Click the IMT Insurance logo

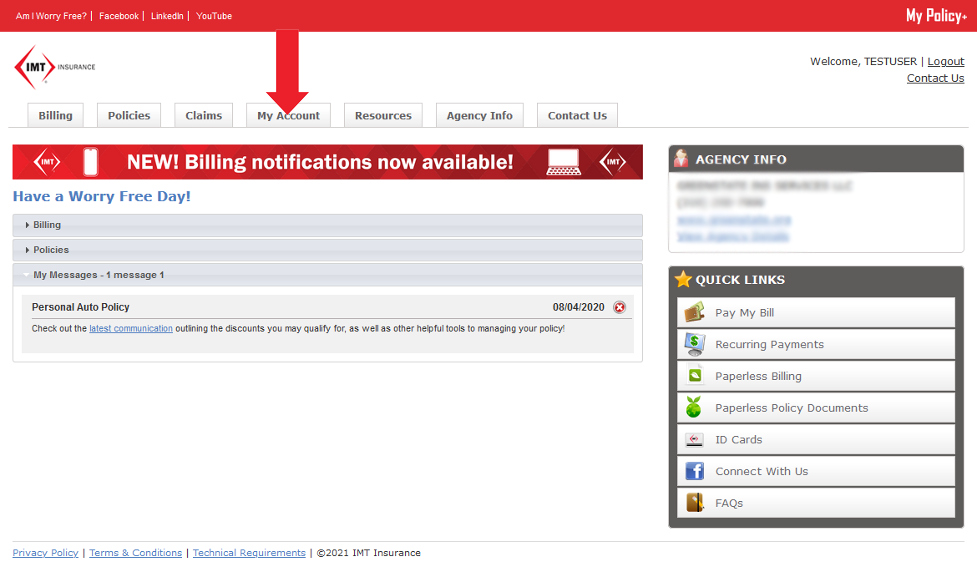coord(55,67)
